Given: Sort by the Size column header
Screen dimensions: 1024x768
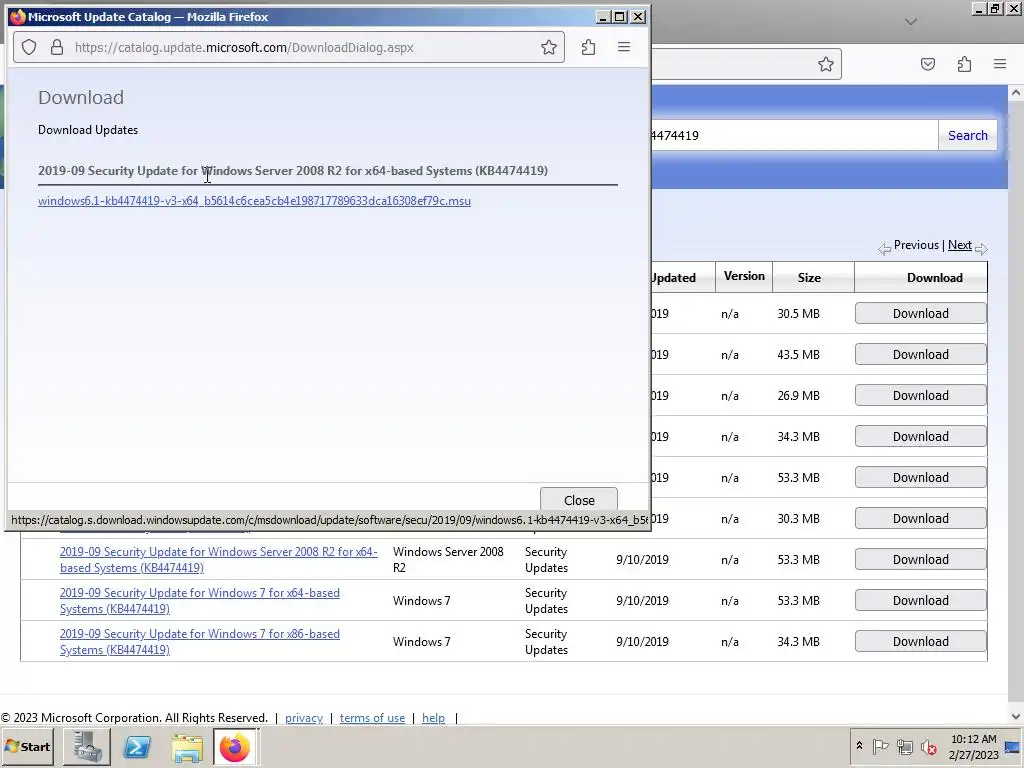Looking at the screenshot, I should 808,278.
